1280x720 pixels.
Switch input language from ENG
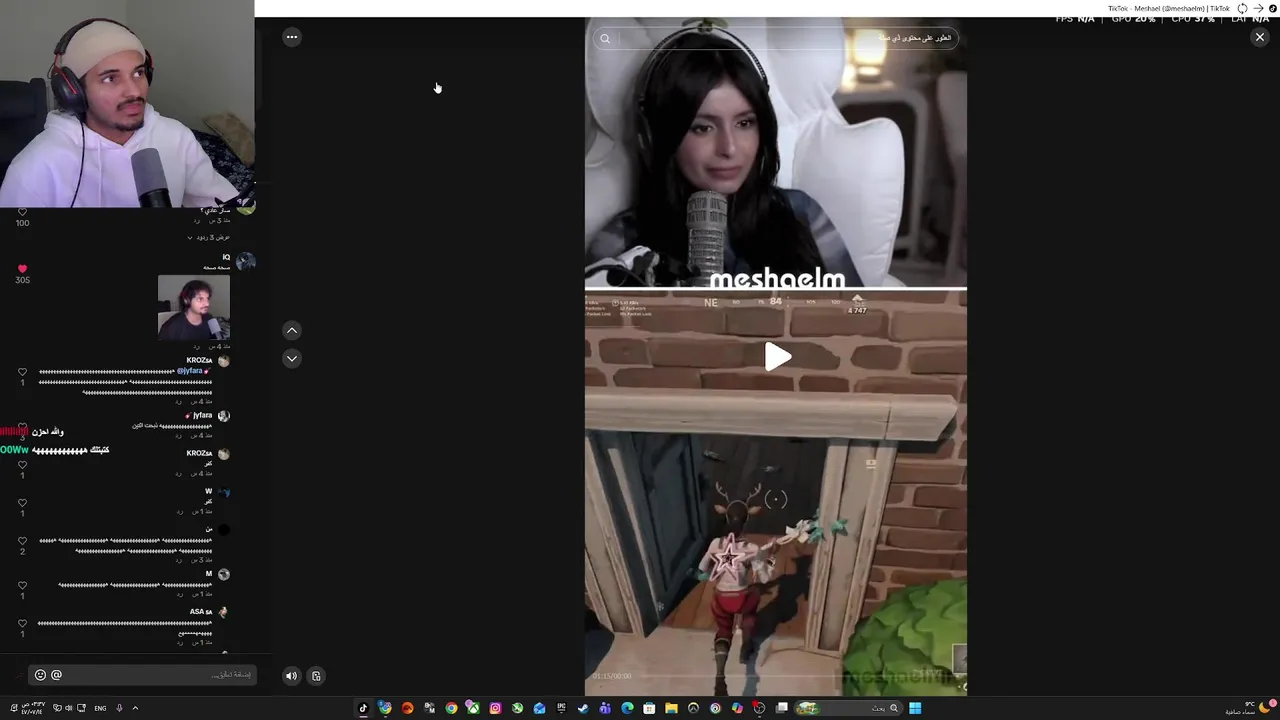tap(100, 708)
